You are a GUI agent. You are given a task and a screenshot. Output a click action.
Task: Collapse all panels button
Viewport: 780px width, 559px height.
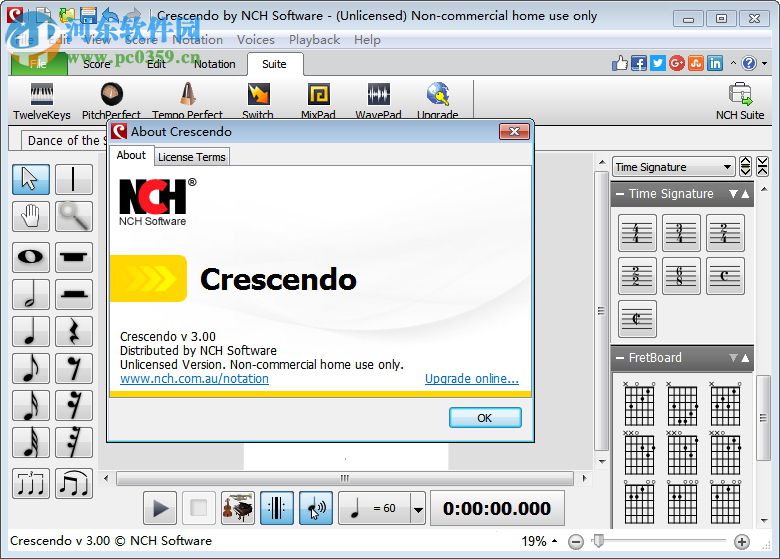(763, 167)
